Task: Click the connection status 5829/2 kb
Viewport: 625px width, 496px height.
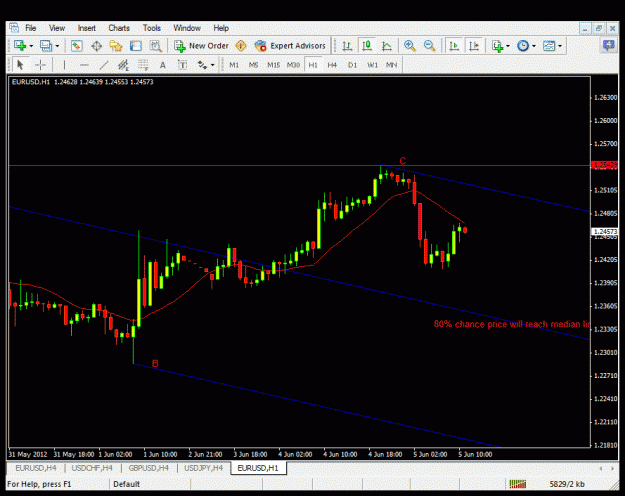Action: (x=566, y=484)
